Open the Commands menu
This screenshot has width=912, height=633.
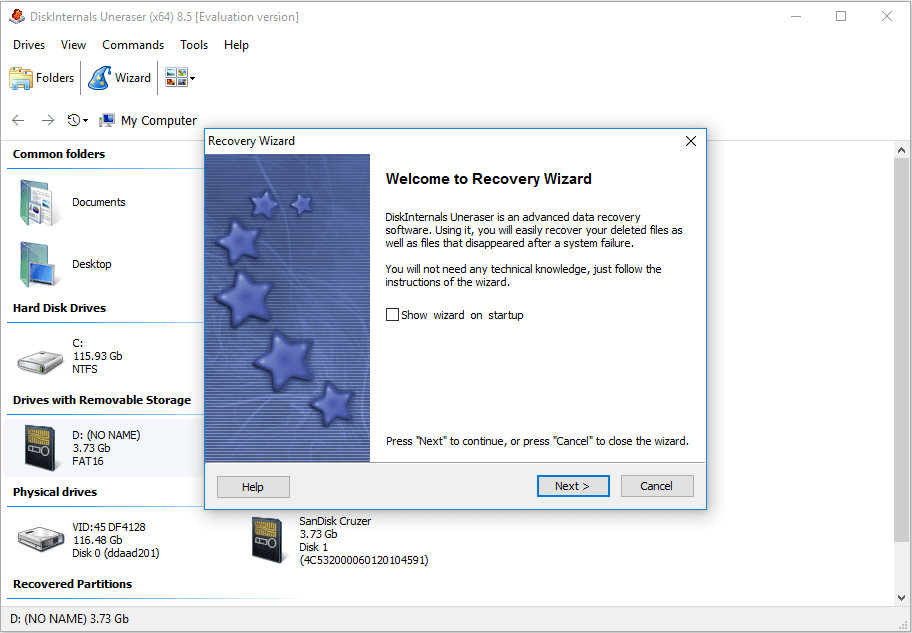point(133,45)
